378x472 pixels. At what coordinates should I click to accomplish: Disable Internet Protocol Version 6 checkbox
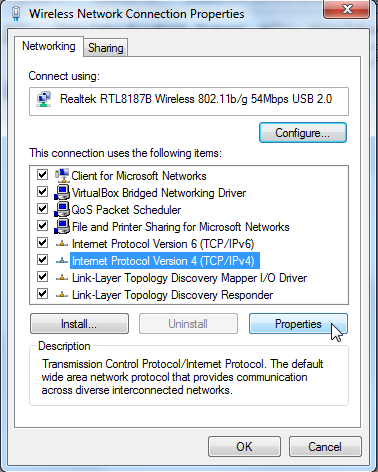(x=42, y=243)
